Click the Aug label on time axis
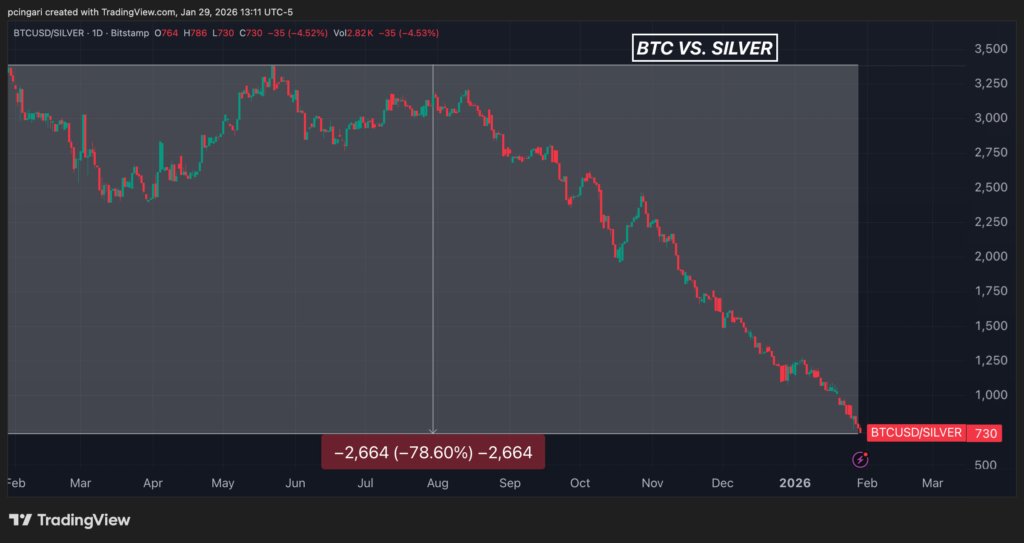Viewport: 1024px width, 543px height. (x=436, y=482)
